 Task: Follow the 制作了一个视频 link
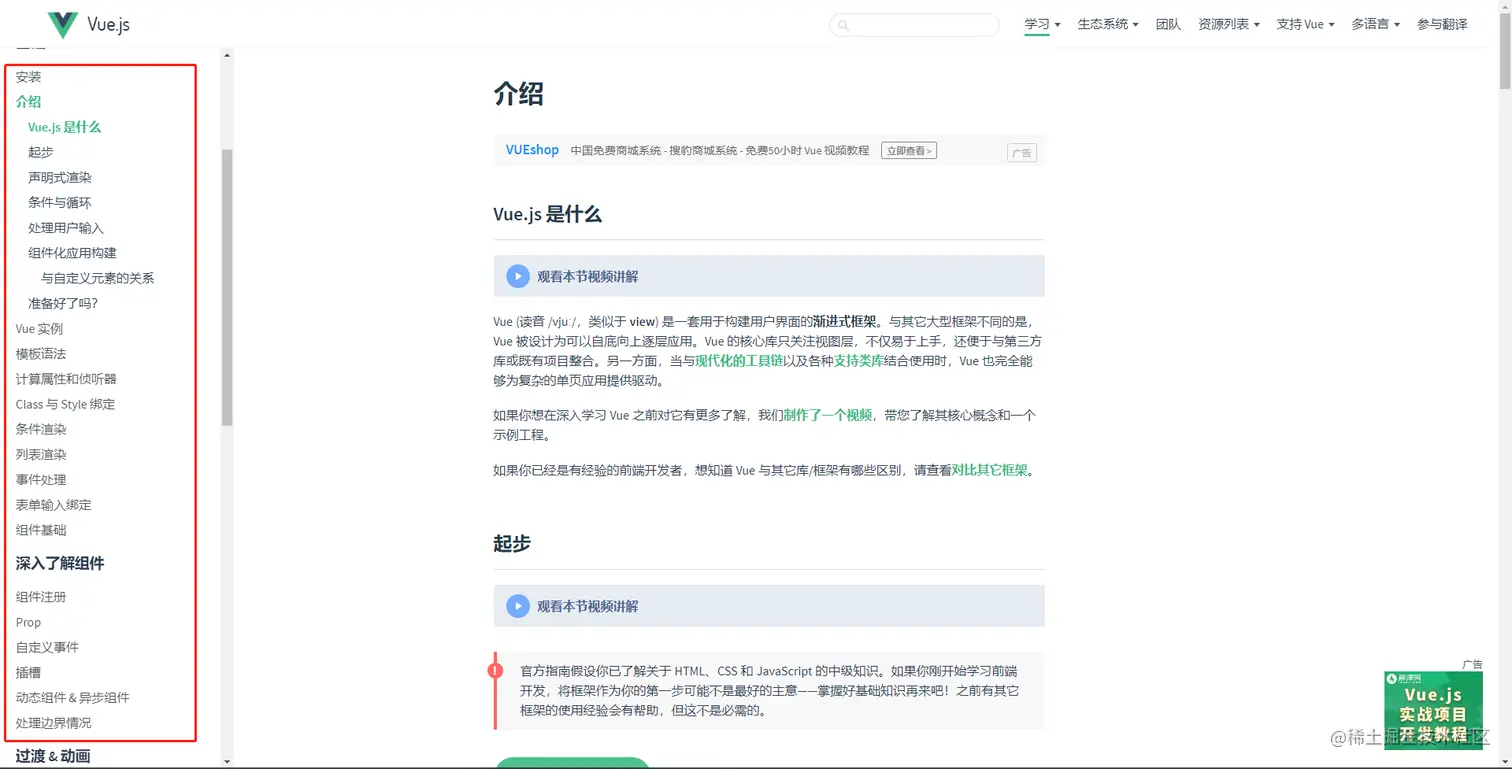(x=828, y=415)
